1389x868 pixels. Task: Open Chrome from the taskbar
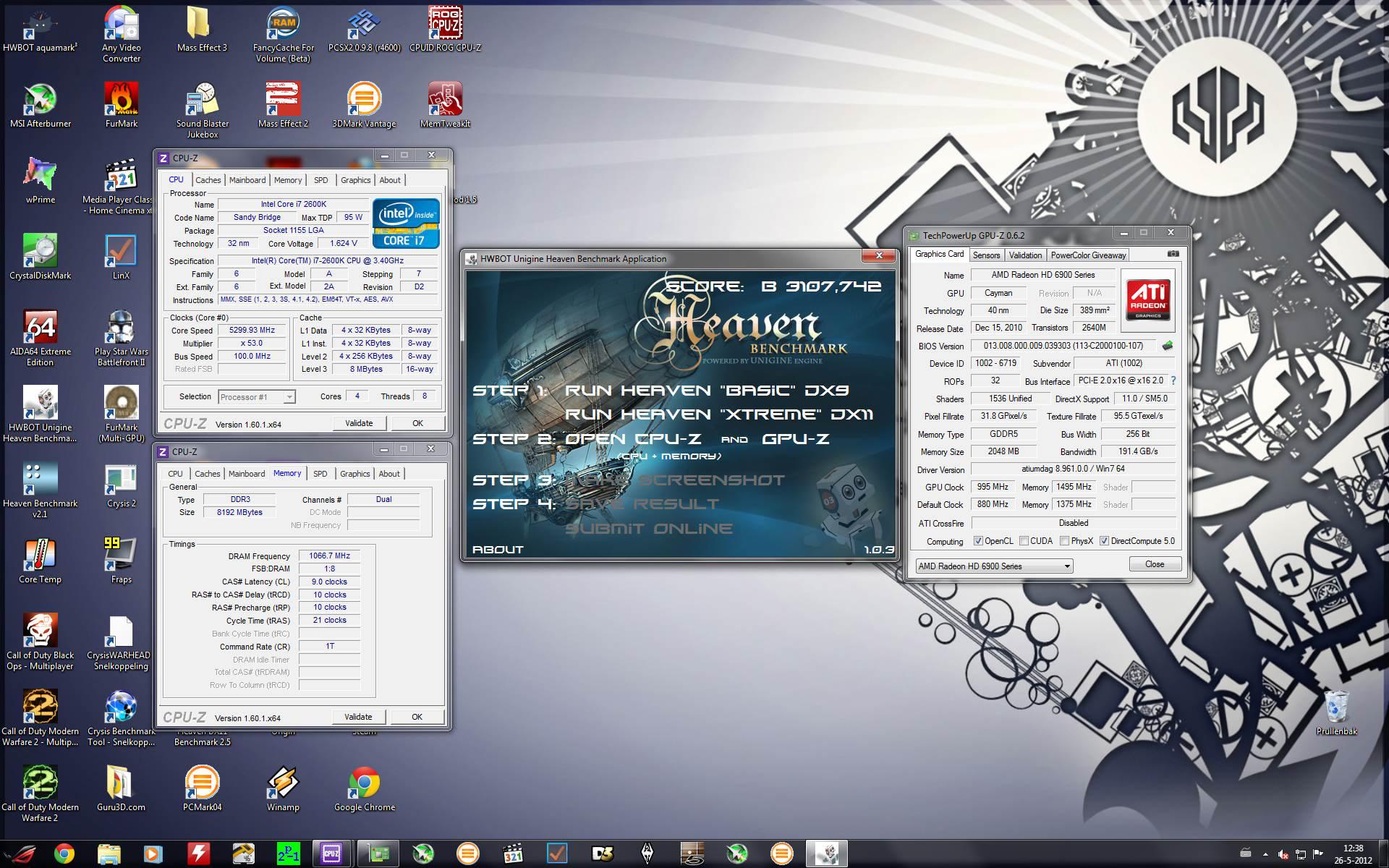coord(64,854)
